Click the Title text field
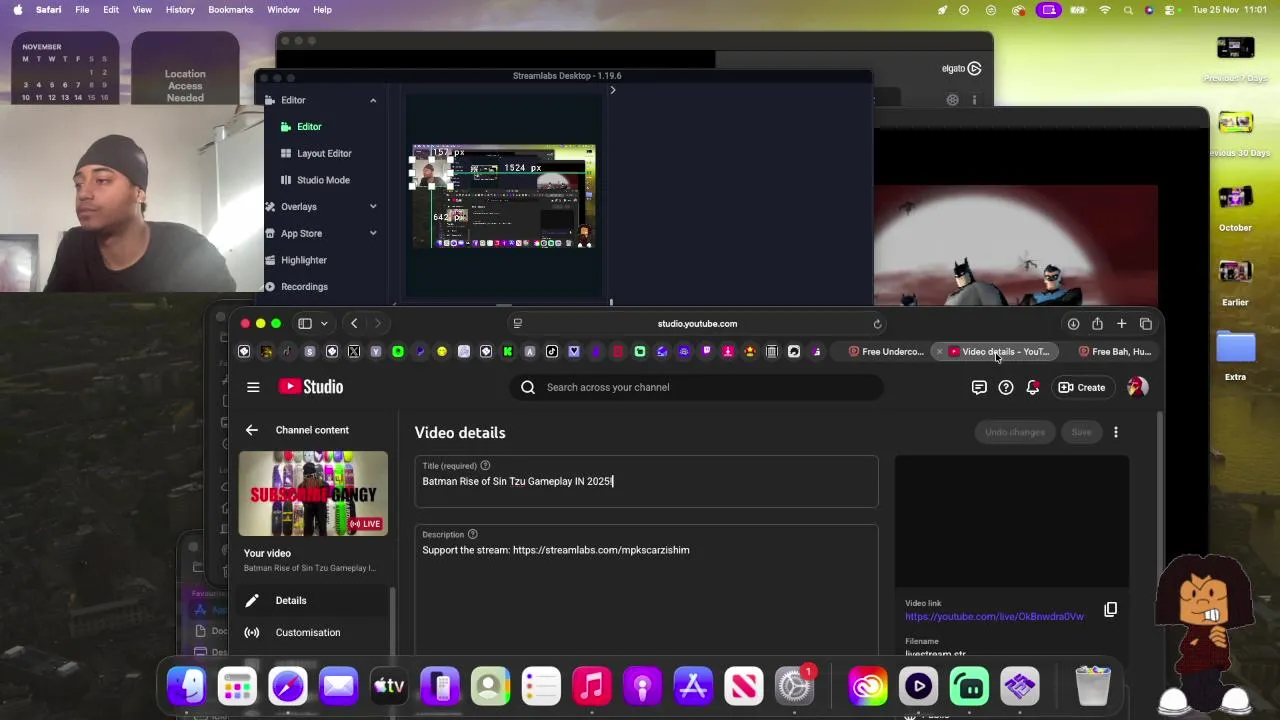This screenshot has height=720, width=1280. [647, 482]
